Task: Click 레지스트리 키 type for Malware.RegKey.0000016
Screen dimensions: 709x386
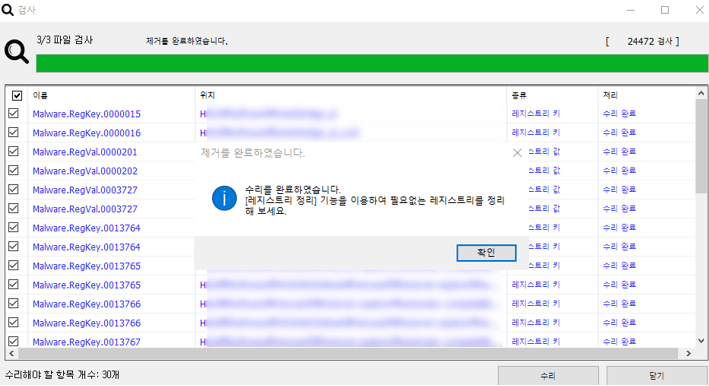Action: pyautogui.click(x=535, y=132)
